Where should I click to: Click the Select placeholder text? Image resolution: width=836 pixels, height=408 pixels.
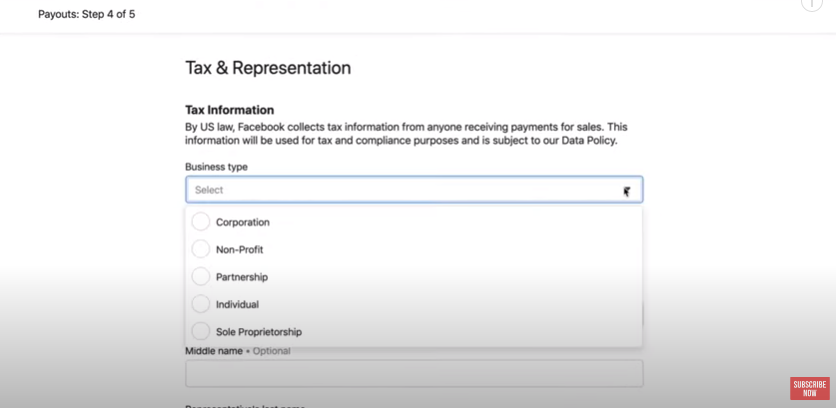click(x=209, y=190)
